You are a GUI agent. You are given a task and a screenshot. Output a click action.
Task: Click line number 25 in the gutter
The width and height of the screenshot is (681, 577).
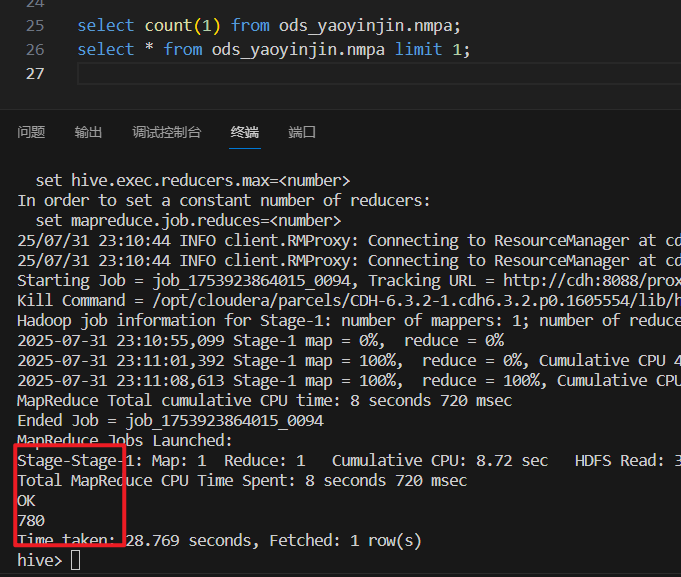(34, 24)
